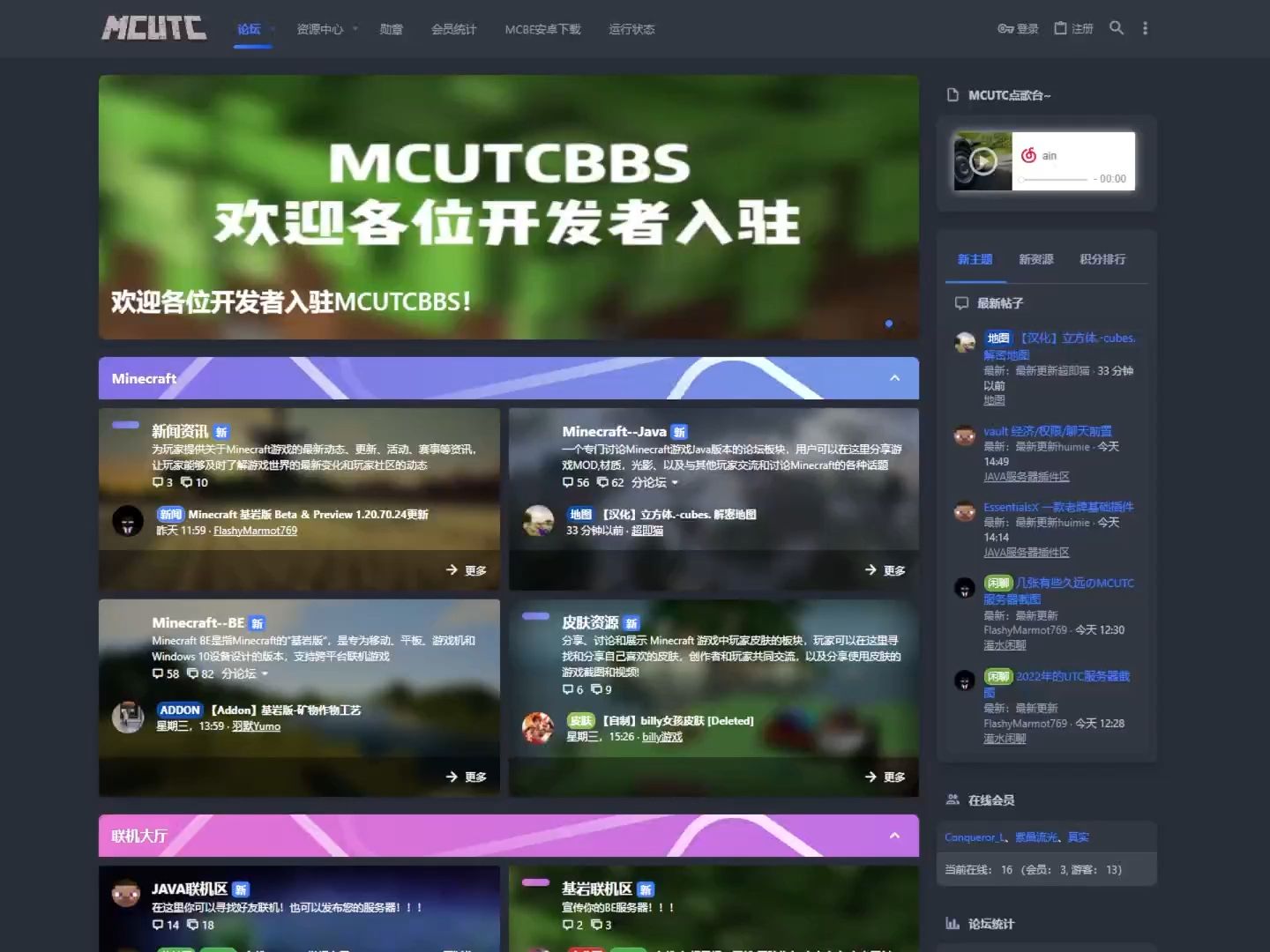The width and height of the screenshot is (1270, 952).
Task: Open 羽默Yumo avatar in Minecraft--BE card
Action: pos(128,717)
